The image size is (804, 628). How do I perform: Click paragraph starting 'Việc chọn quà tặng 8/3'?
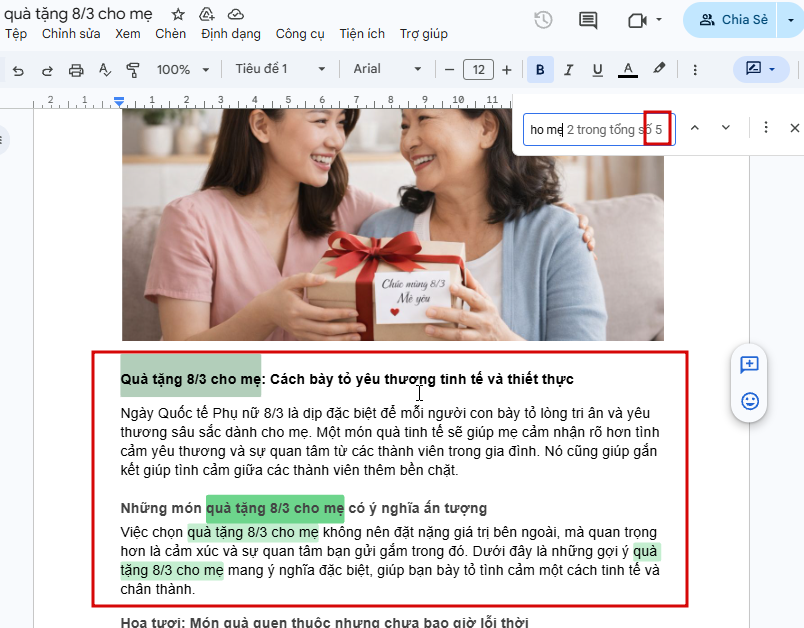390,561
